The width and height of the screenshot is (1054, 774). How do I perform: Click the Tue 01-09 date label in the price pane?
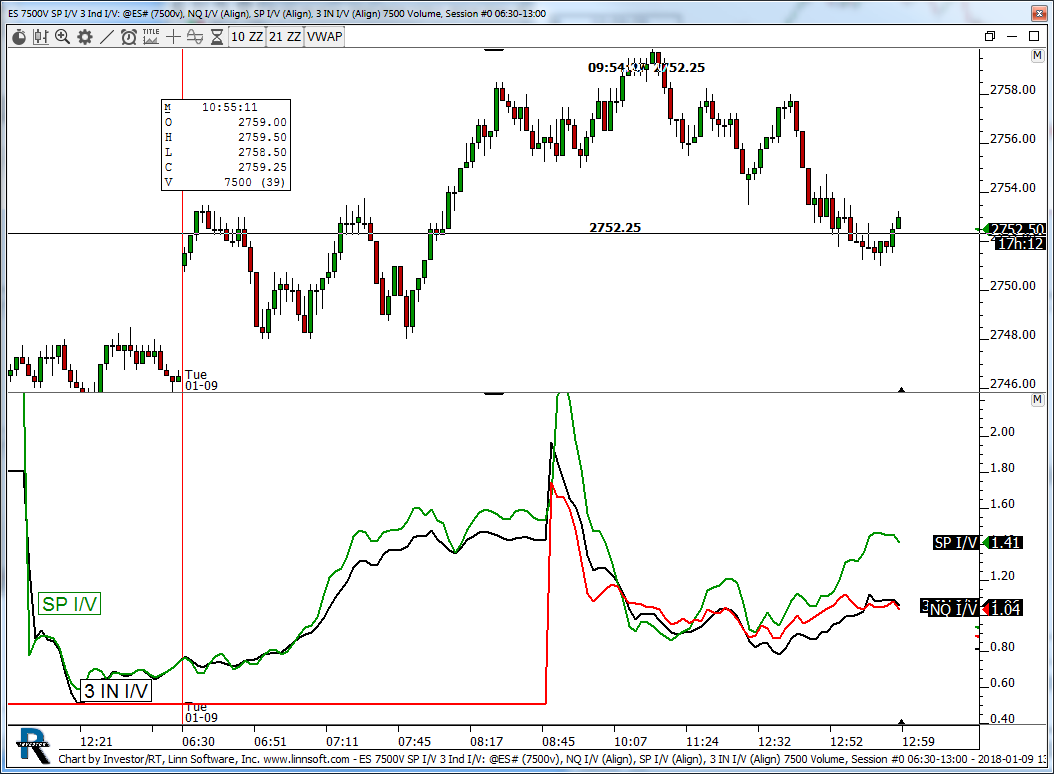(x=201, y=380)
